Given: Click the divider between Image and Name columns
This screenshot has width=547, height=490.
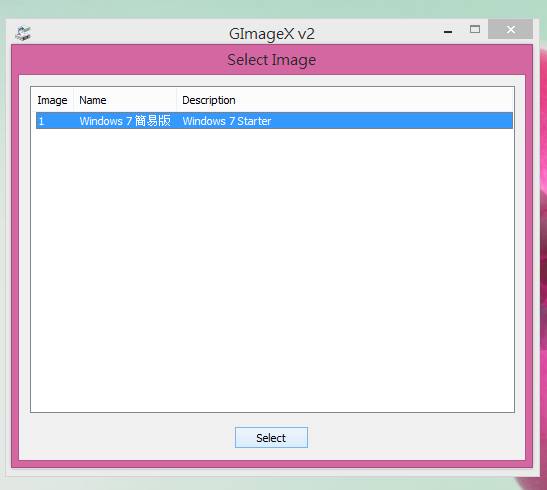Looking at the screenshot, I should [x=74, y=100].
